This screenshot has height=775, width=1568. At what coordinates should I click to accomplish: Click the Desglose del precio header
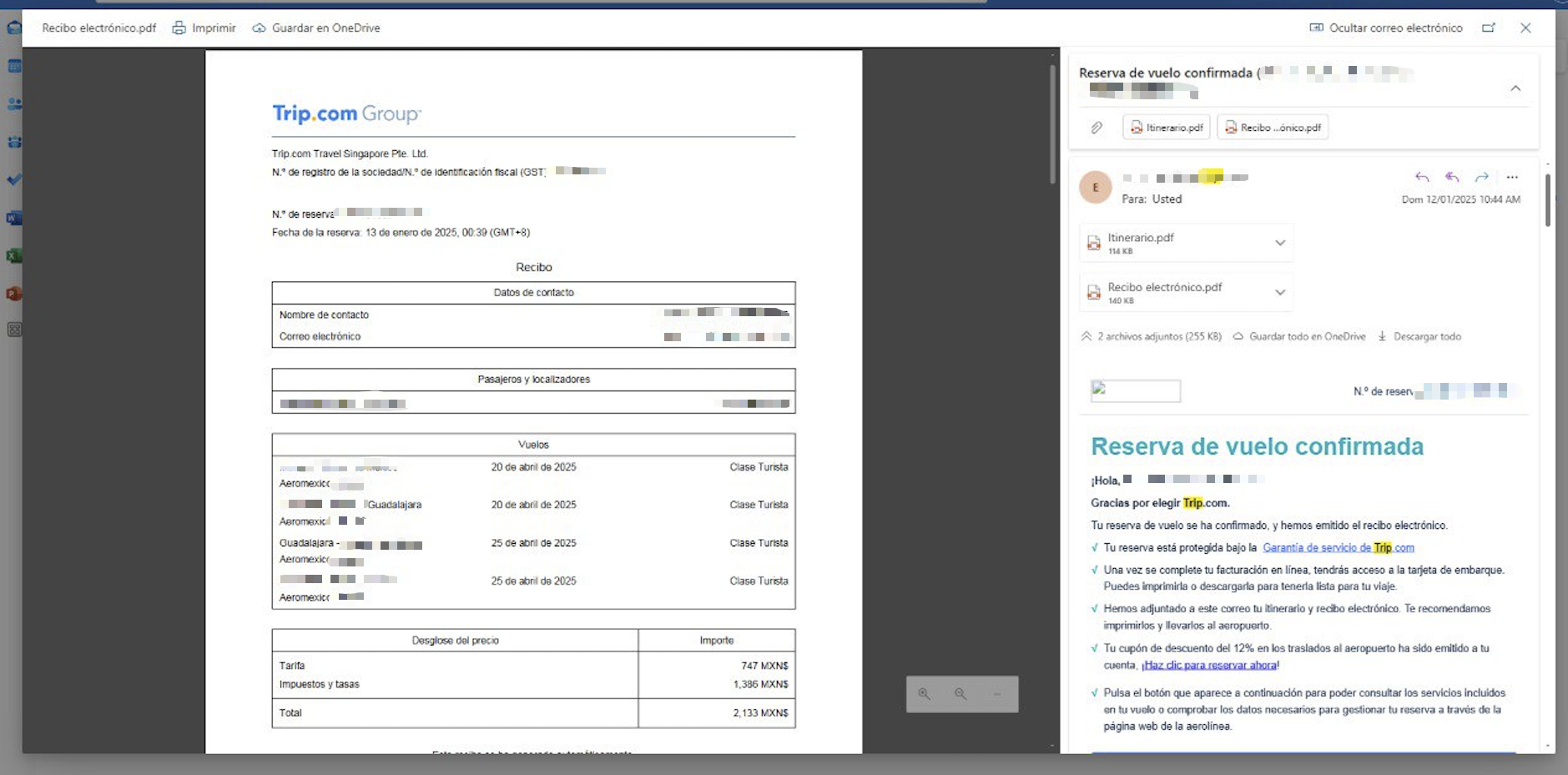point(455,641)
